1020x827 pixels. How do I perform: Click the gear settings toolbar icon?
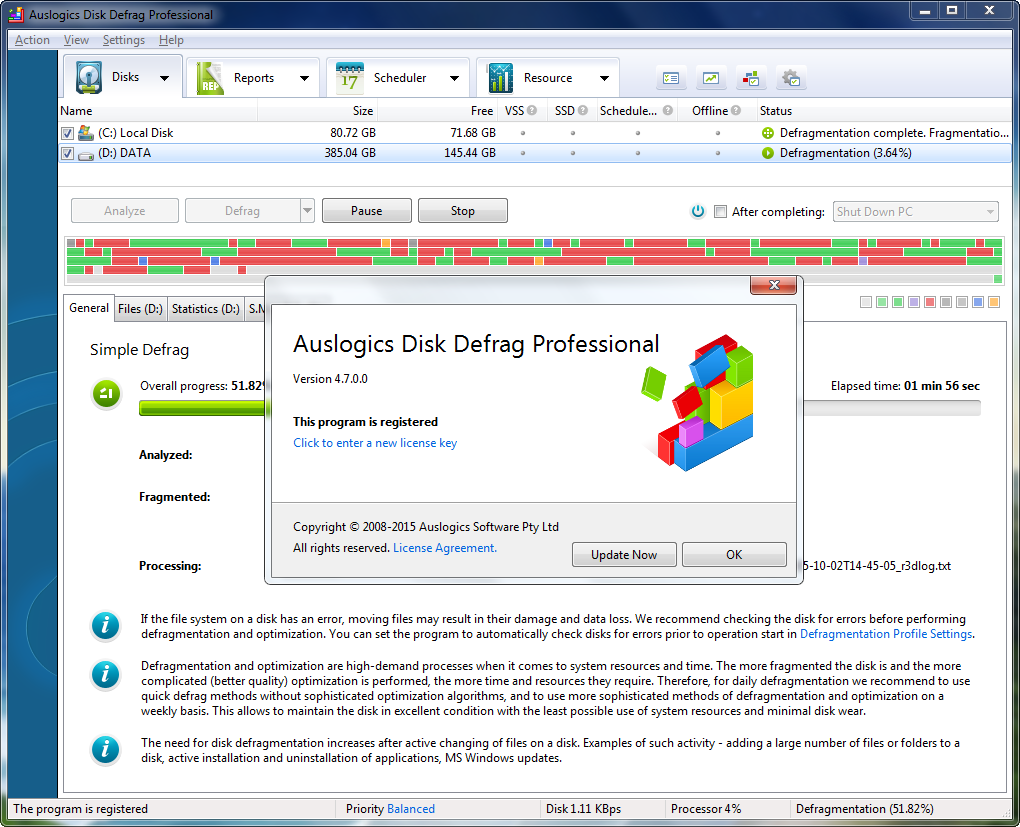tap(791, 78)
